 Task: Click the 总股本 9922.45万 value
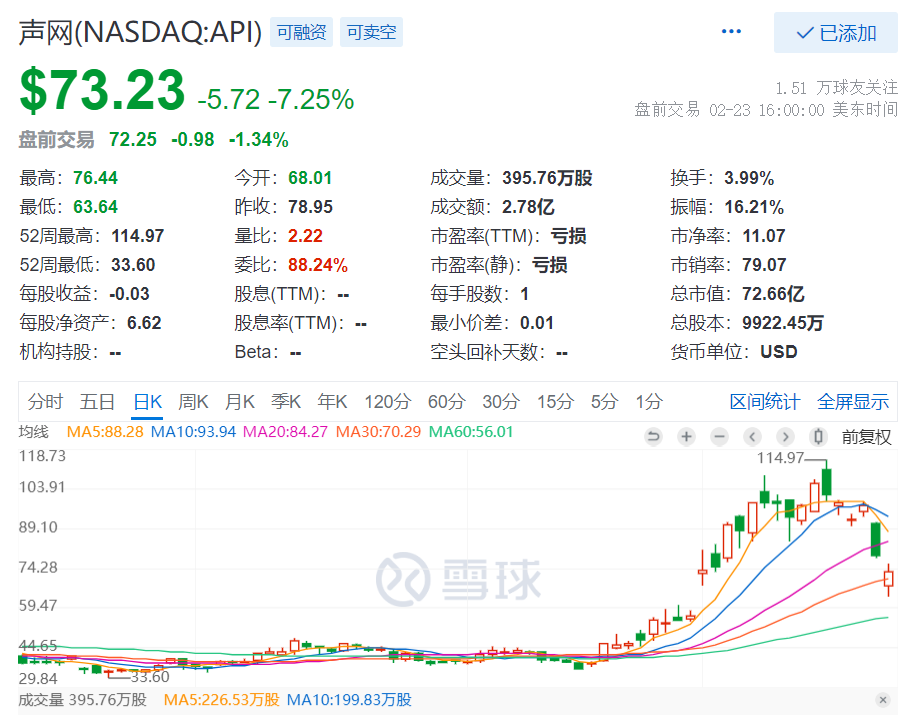(782, 323)
